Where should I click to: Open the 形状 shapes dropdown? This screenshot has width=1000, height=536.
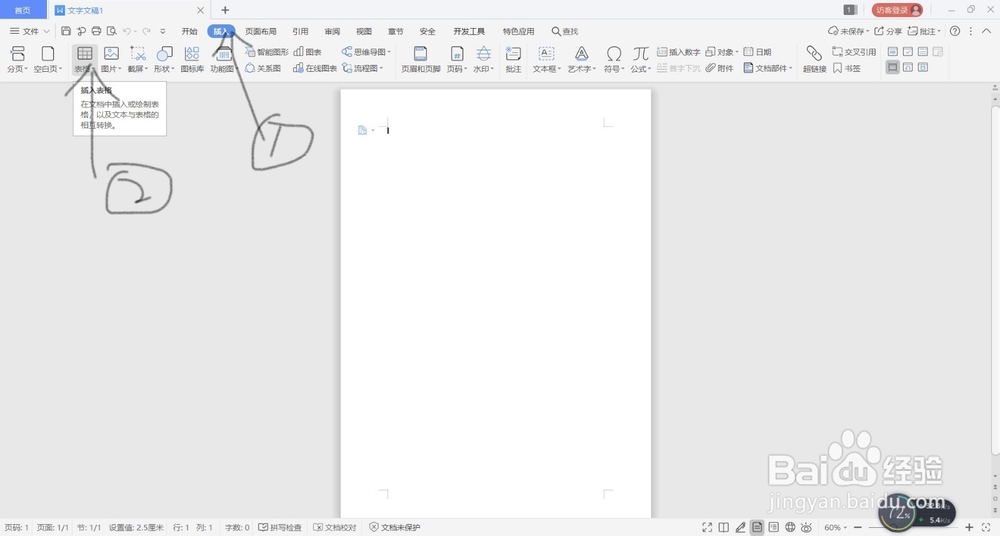pyautogui.click(x=164, y=69)
